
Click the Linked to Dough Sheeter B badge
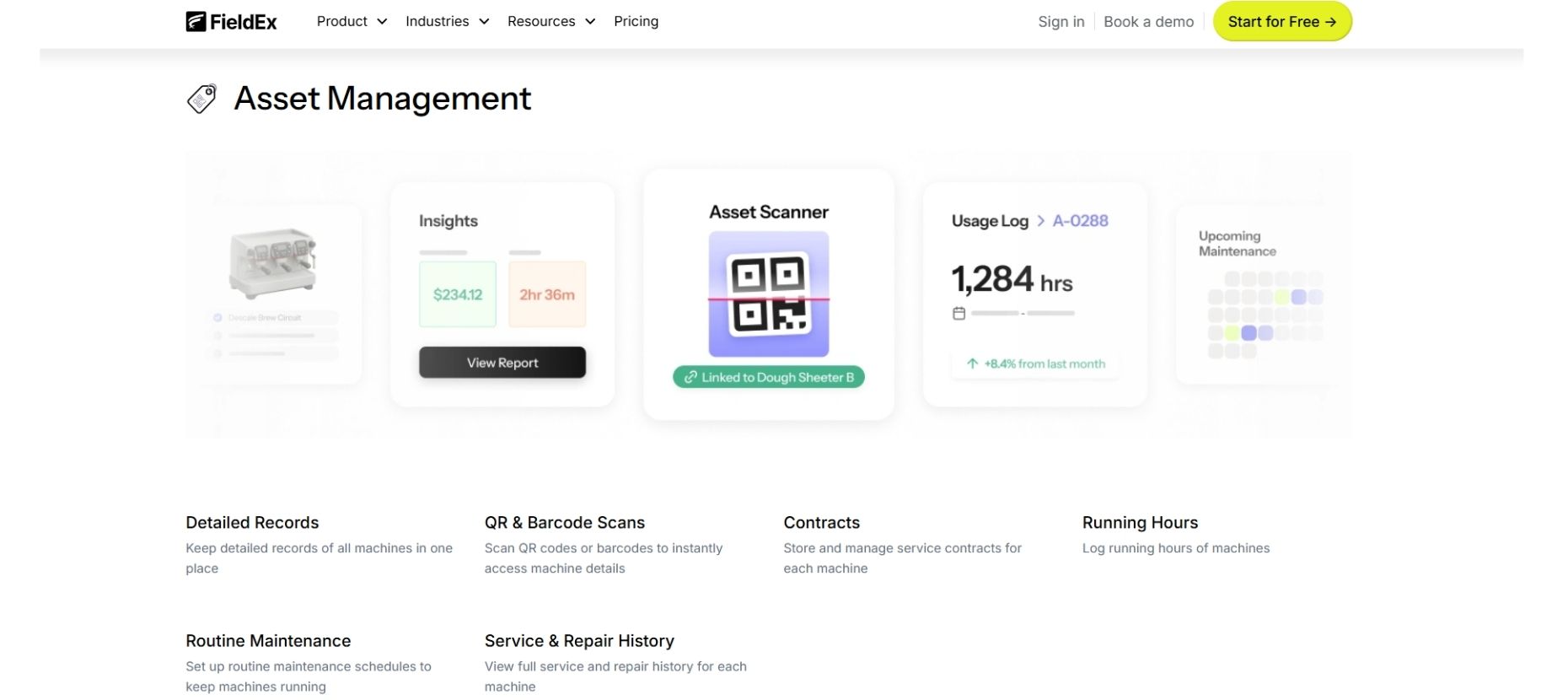click(x=769, y=377)
